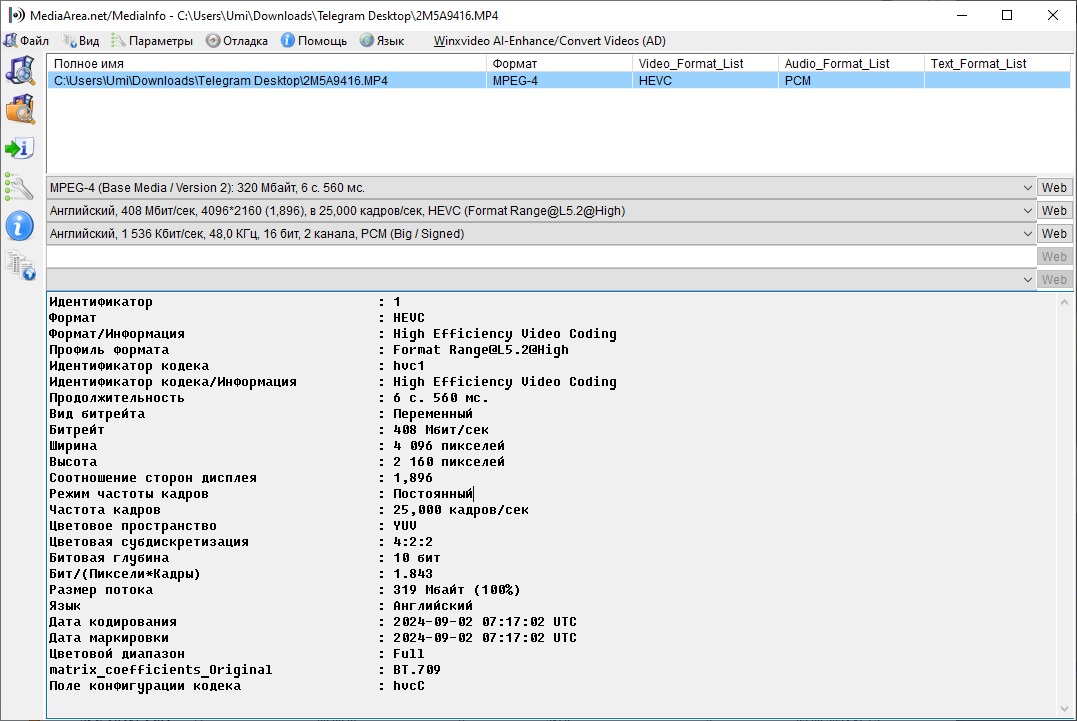Click the Полное имя column header
Image resolution: width=1077 pixels, height=721 pixels.
click(x=267, y=63)
